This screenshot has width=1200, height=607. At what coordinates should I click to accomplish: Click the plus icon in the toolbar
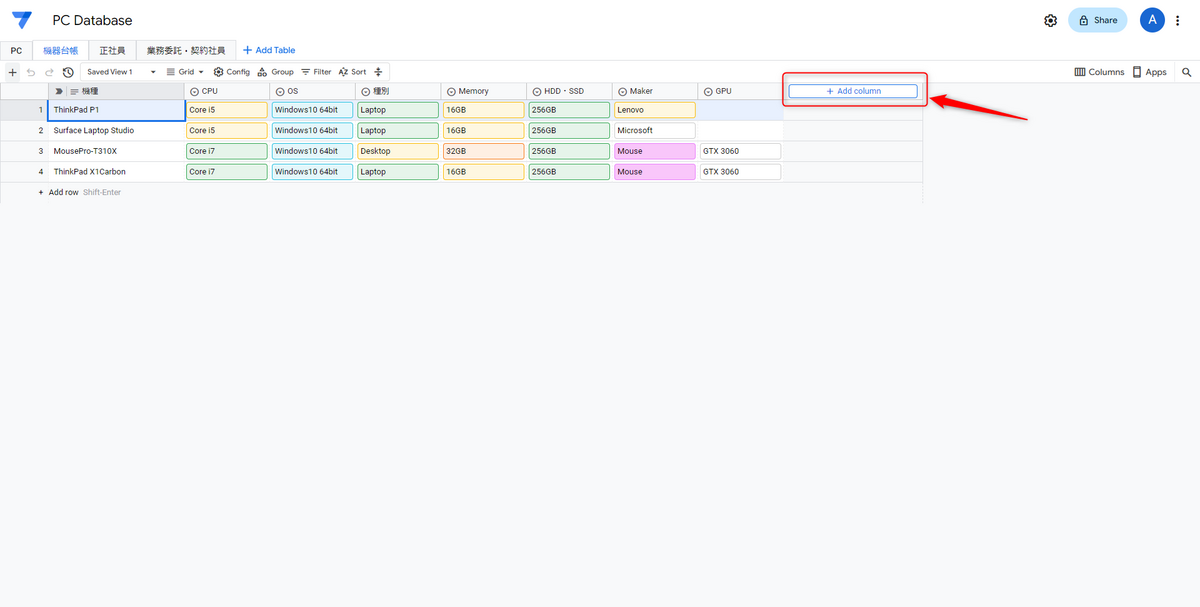(x=13, y=72)
